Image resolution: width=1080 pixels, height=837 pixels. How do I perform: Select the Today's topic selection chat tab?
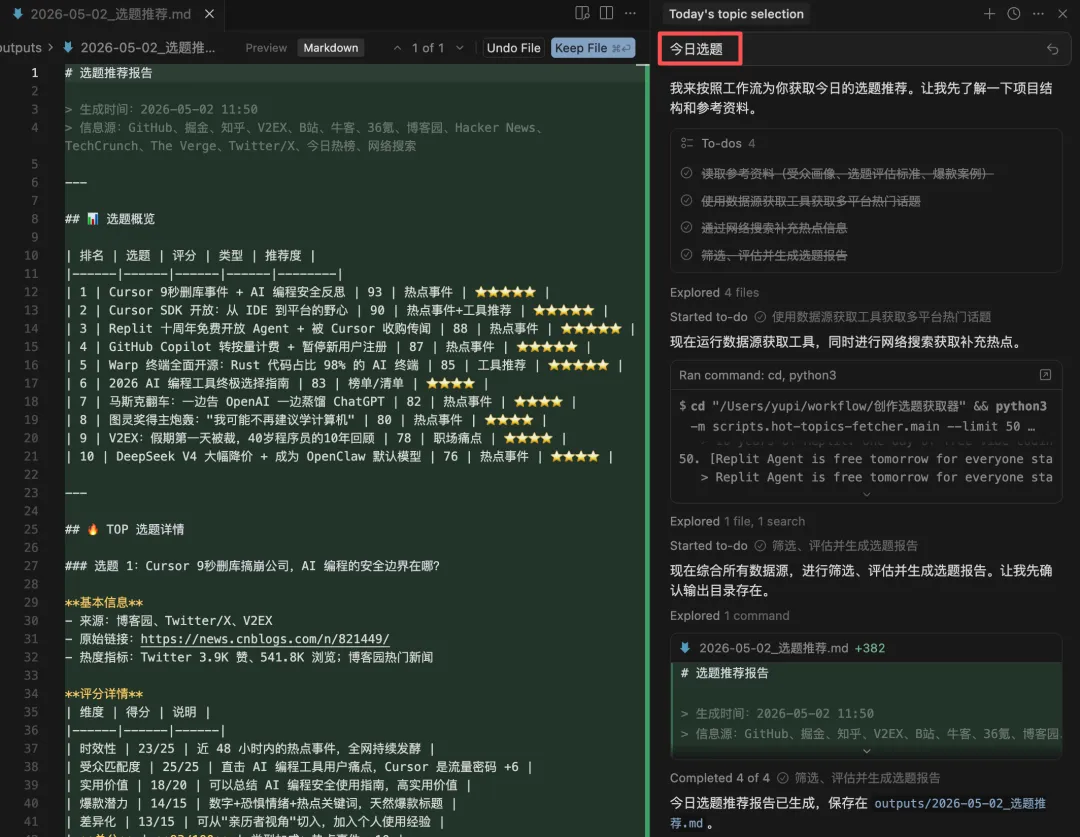point(736,14)
